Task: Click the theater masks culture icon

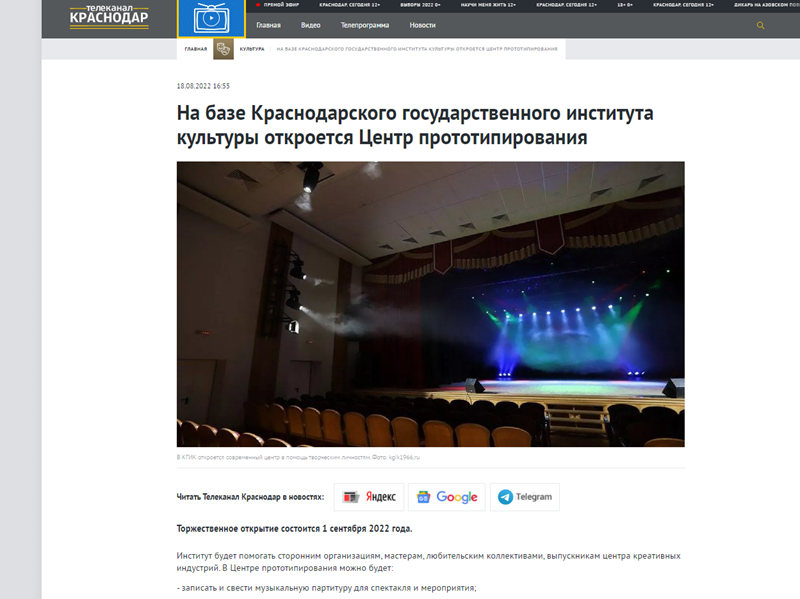Action: point(223,49)
